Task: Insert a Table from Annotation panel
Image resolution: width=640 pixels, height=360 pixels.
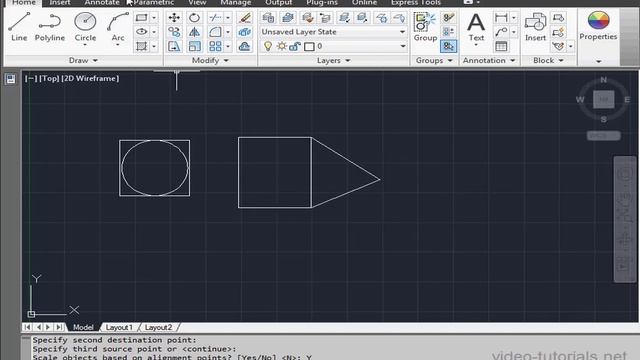Action: point(501,46)
